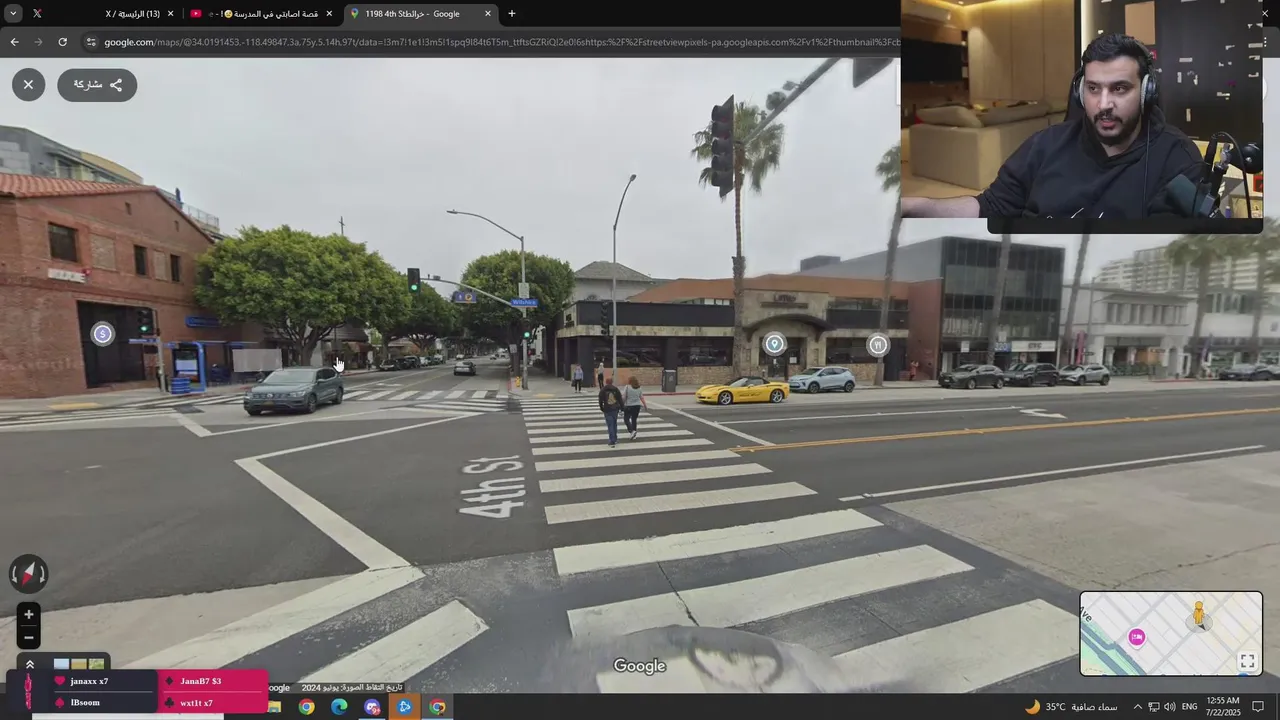
Task: Click the fork-and-knife restaurant marker
Action: (877, 345)
